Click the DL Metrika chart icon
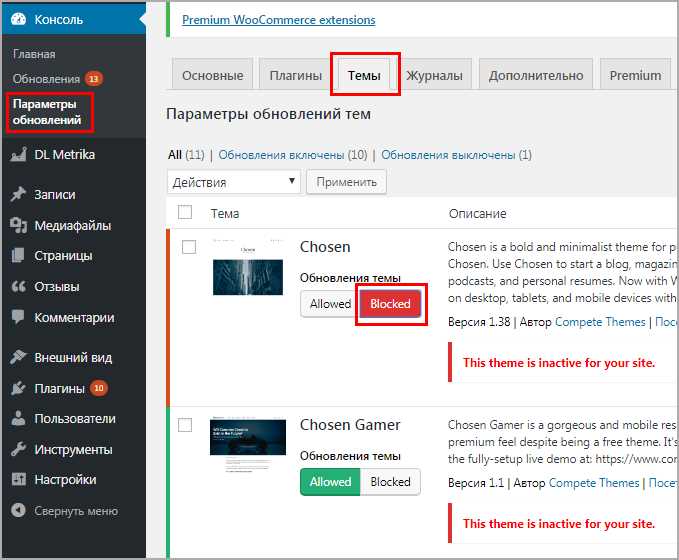Screen dimensions: 679x560 click(x=18, y=155)
